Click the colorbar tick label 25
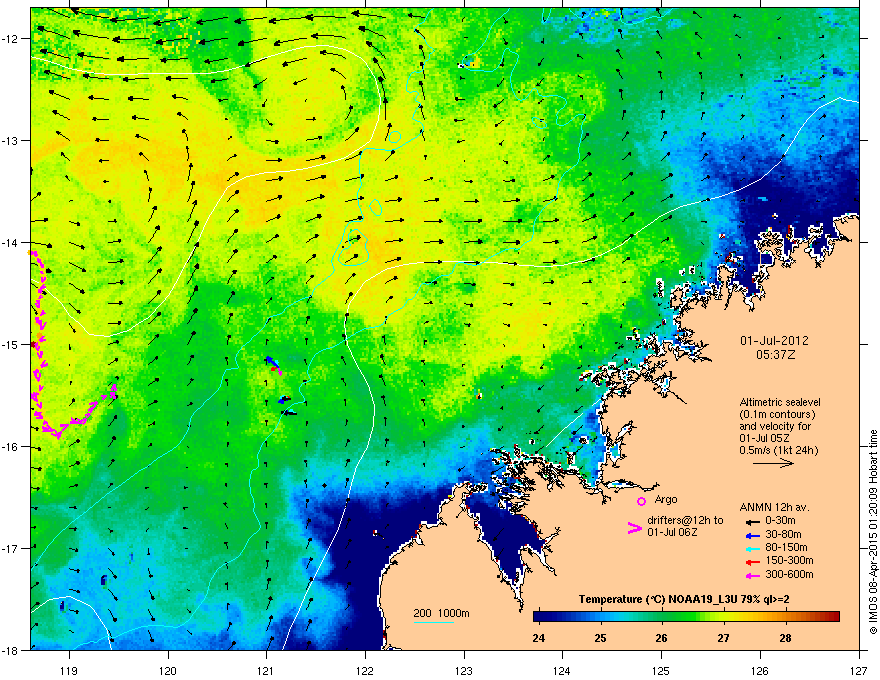880x680 pixels. pos(601,638)
